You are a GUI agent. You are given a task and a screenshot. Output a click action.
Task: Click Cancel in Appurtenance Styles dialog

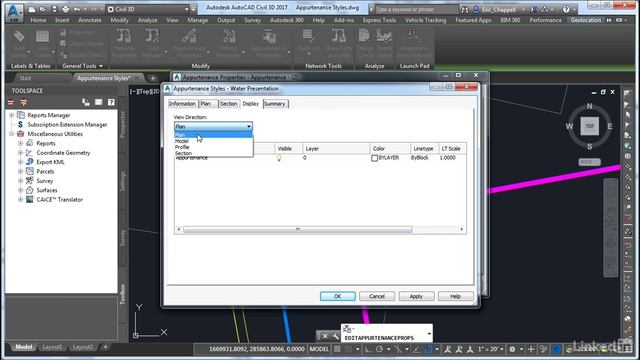pos(377,296)
